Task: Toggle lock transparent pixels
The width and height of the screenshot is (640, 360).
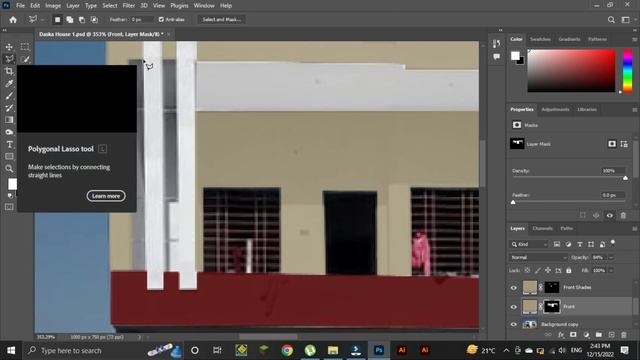Action: [527, 270]
